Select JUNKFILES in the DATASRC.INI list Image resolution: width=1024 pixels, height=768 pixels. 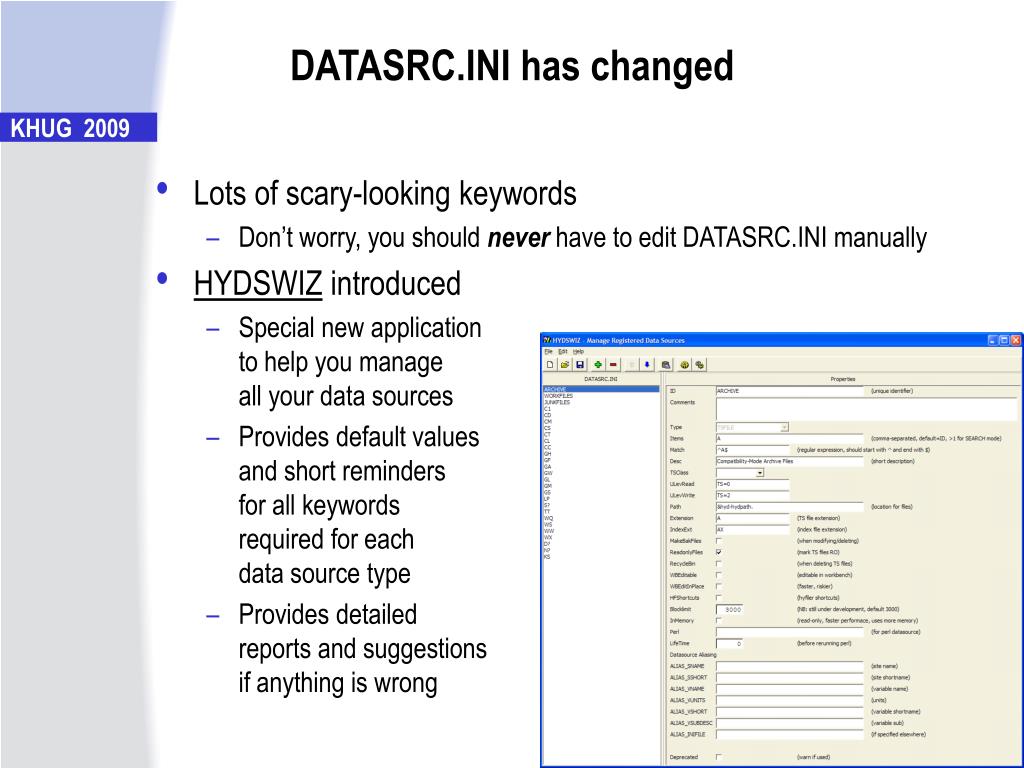coord(557,402)
